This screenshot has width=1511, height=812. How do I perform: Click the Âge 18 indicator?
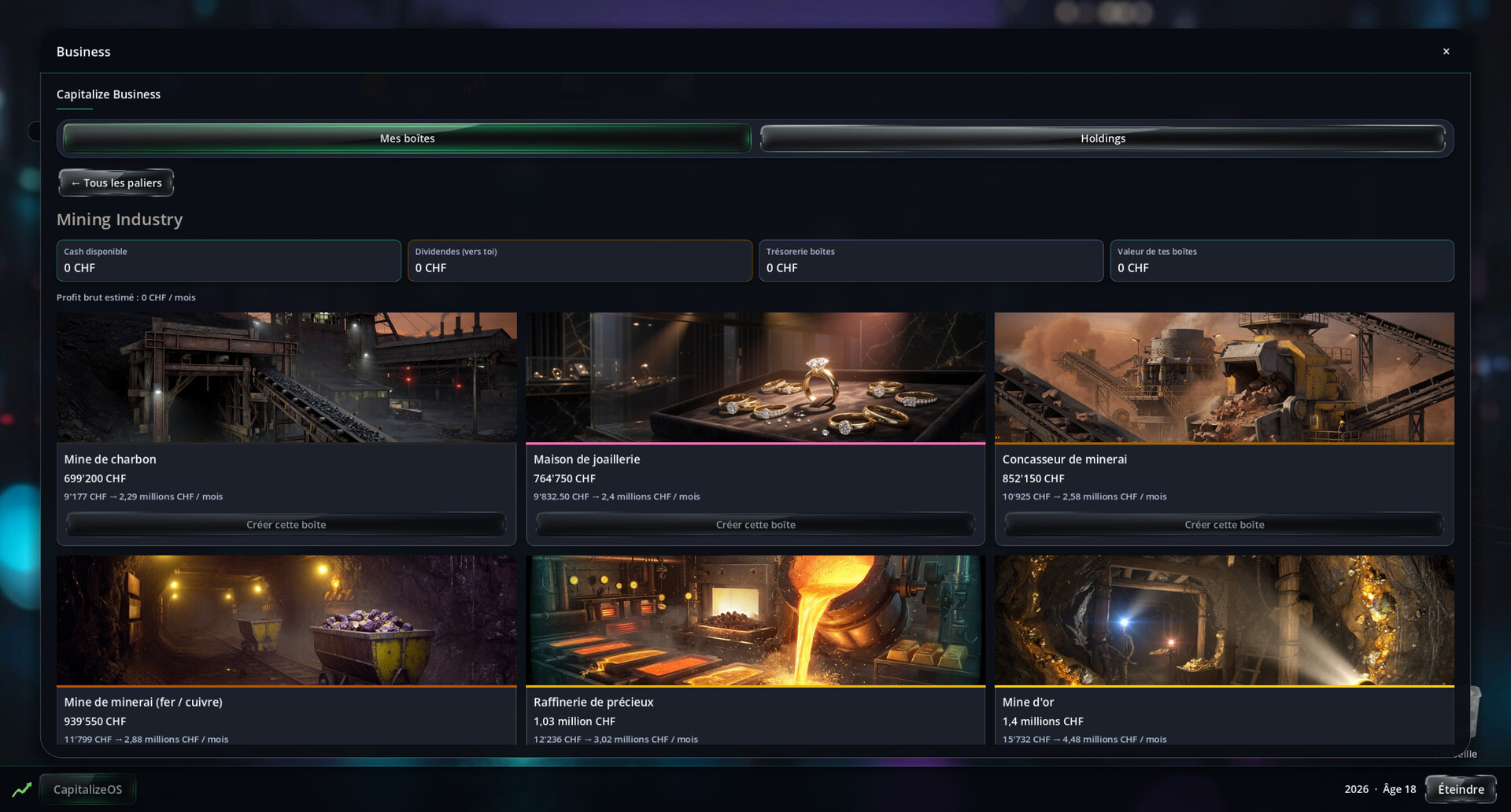point(1399,789)
